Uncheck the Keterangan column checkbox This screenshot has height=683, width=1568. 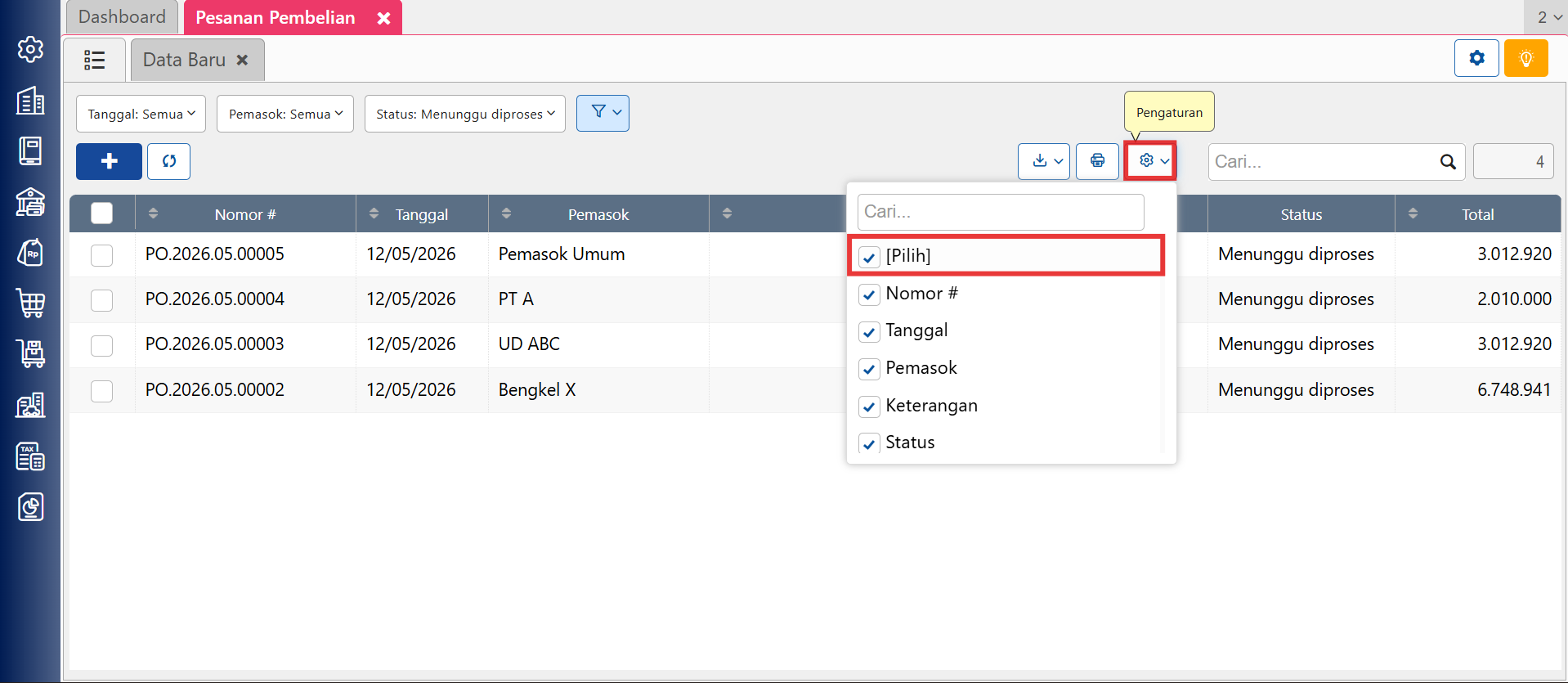point(869,407)
